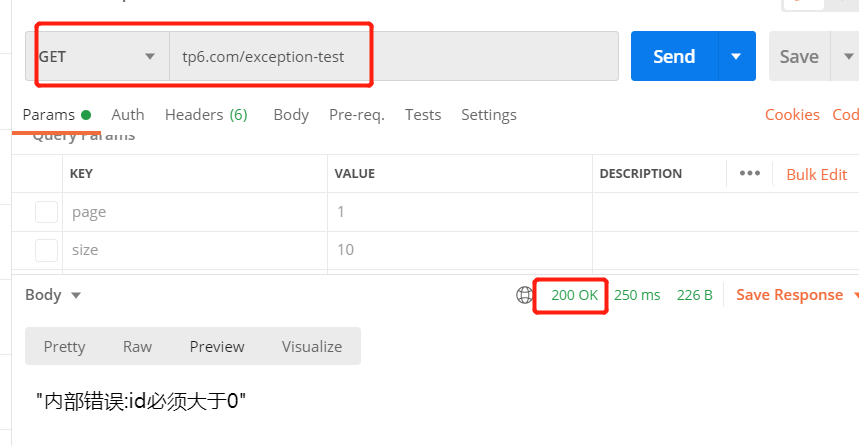This screenshot has width=859, height=446.
Task: Click the request URL field tp6.com/exception-test
Action: point(394,56)
